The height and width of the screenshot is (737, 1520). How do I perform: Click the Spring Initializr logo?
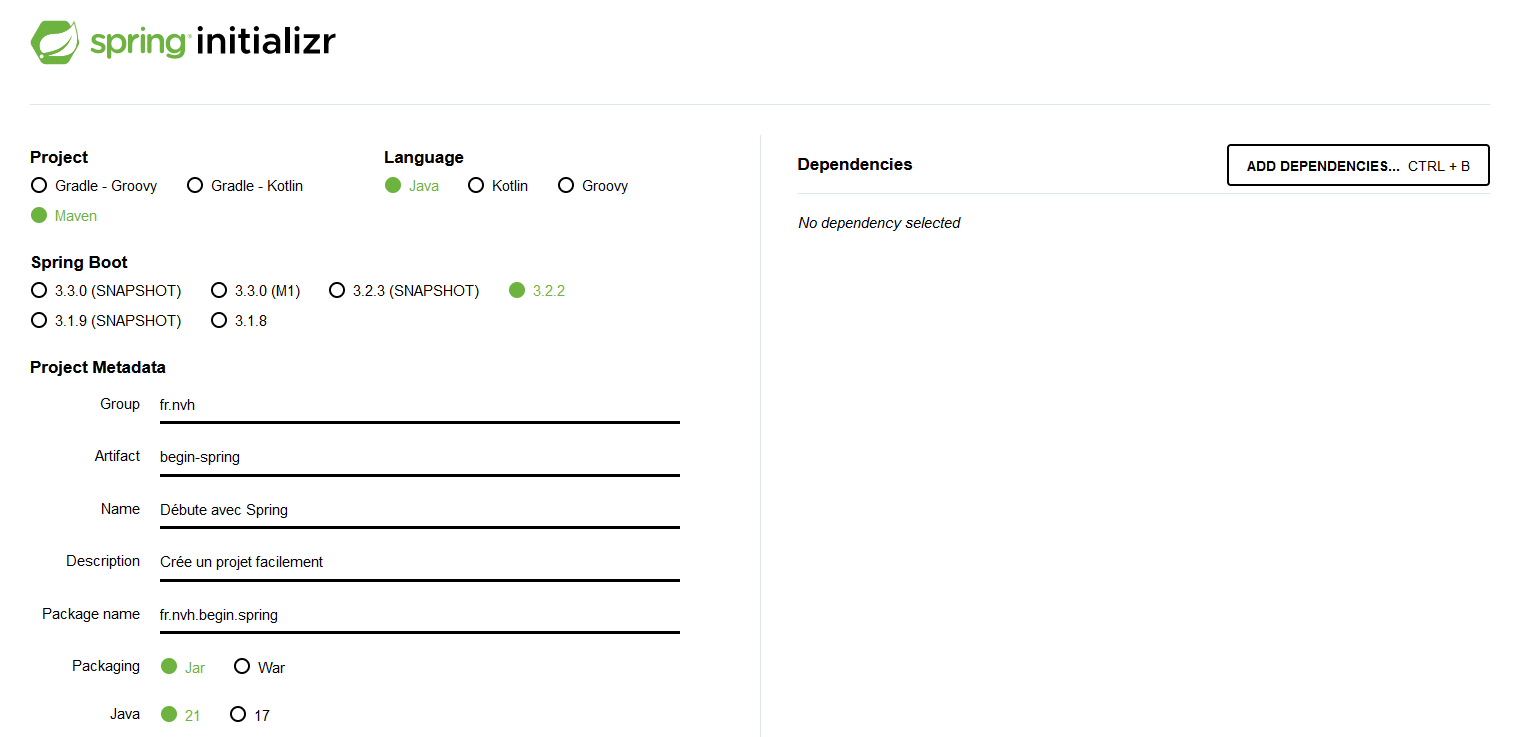pos(183,42)
